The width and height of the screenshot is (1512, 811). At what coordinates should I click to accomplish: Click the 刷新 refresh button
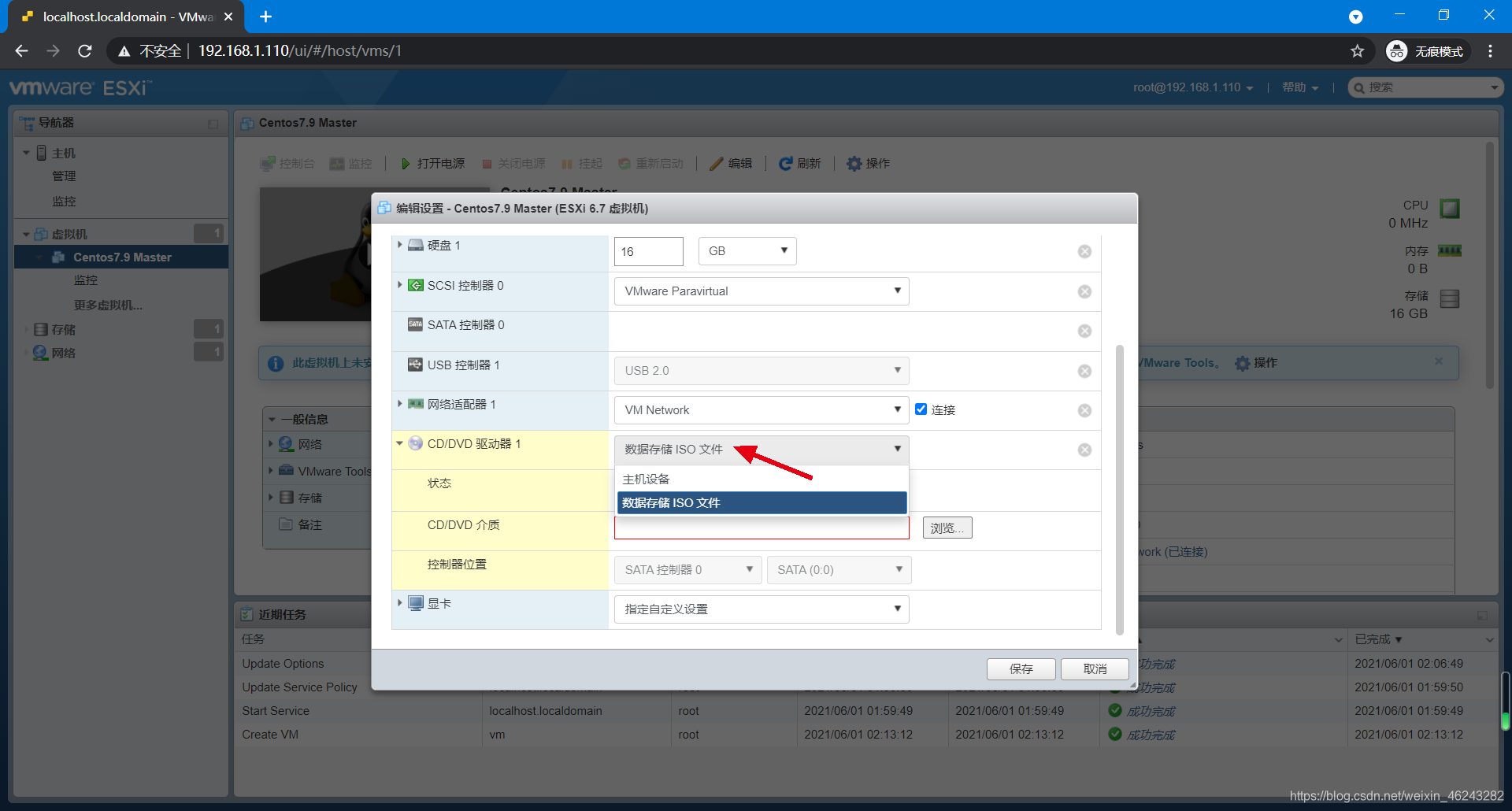pyautogui.click(x=799, y=164)
